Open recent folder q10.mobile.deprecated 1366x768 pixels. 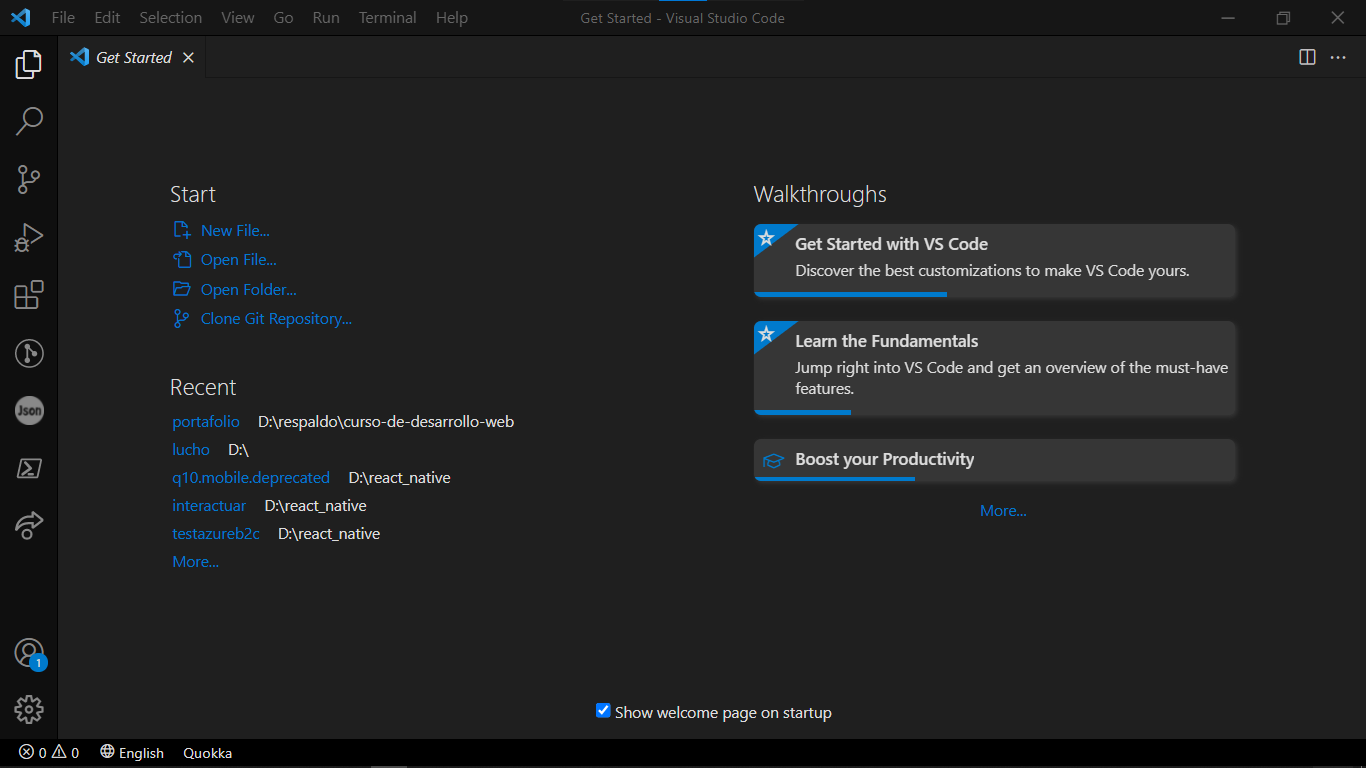(x=251, y=478)
